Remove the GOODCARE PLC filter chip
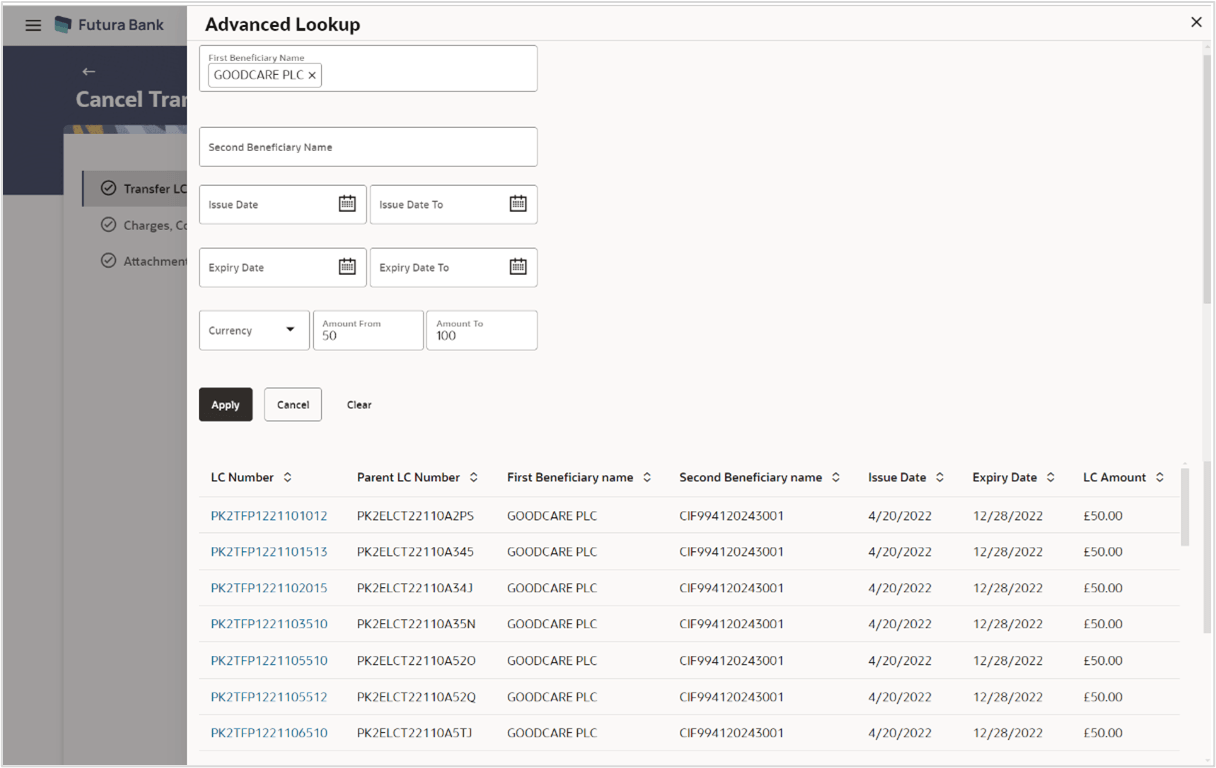The width and height of the screenshot is (1216, 768). point(312,75)
